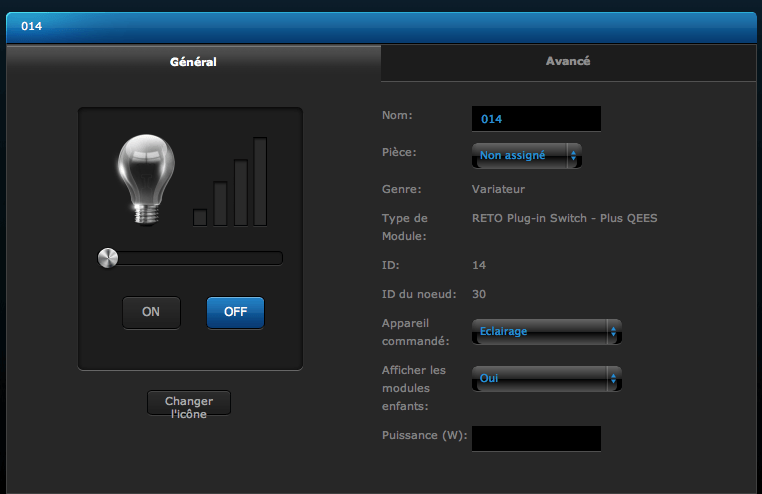Screen dimensions: 762x494
Task: Click the dimmer level bars indicator
Action: [230, 182]
